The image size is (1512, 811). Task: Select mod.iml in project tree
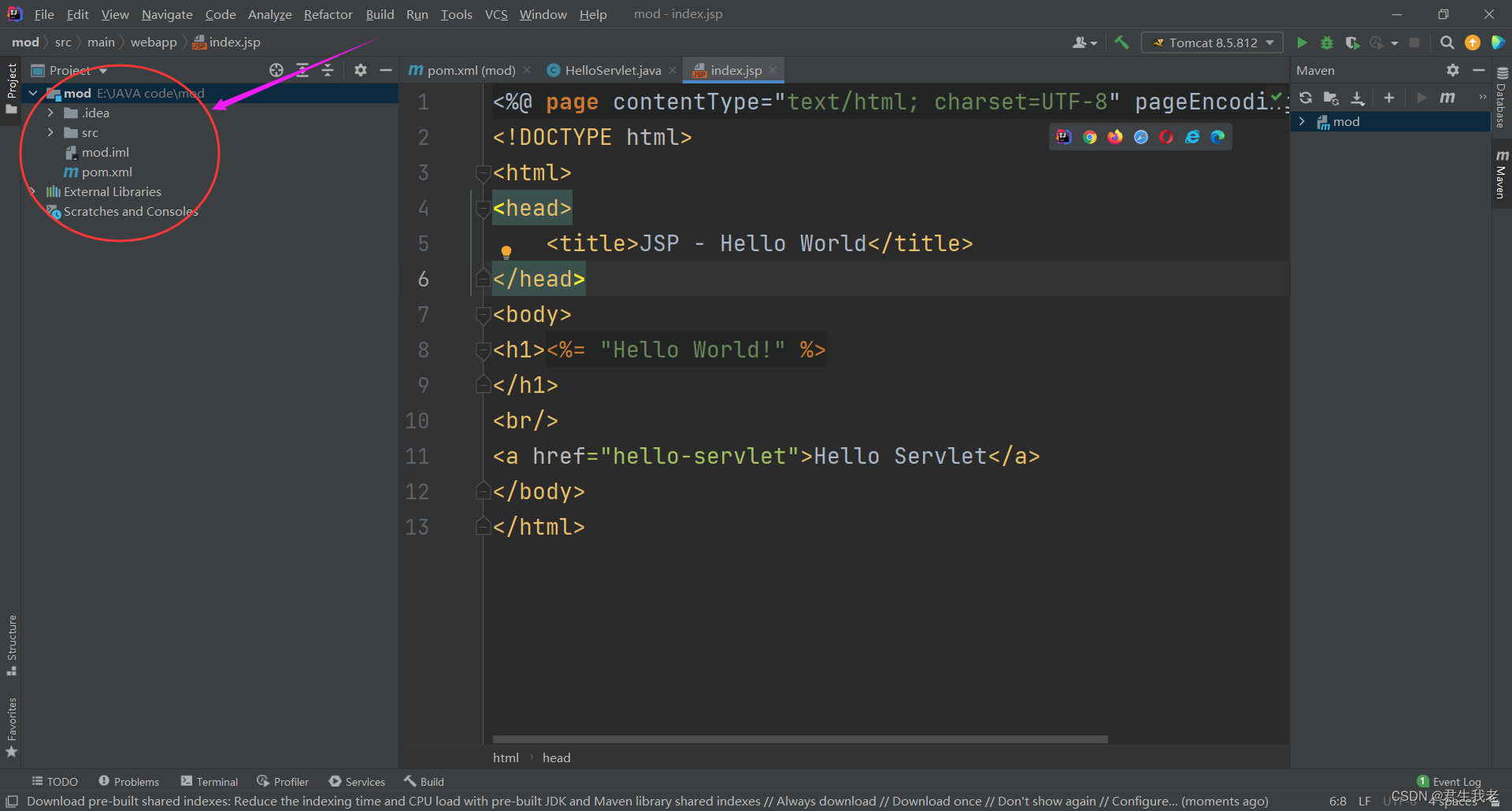98,152
